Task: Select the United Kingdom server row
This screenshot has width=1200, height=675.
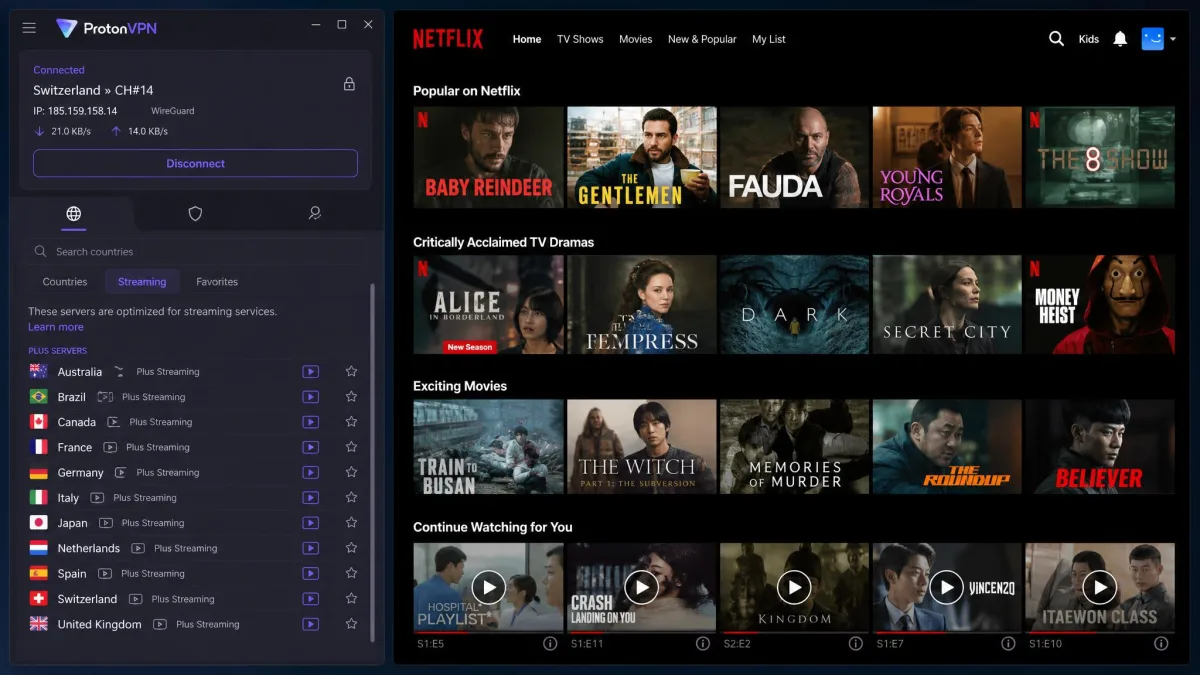Action: pyautogui.click(x=195, y=624)
